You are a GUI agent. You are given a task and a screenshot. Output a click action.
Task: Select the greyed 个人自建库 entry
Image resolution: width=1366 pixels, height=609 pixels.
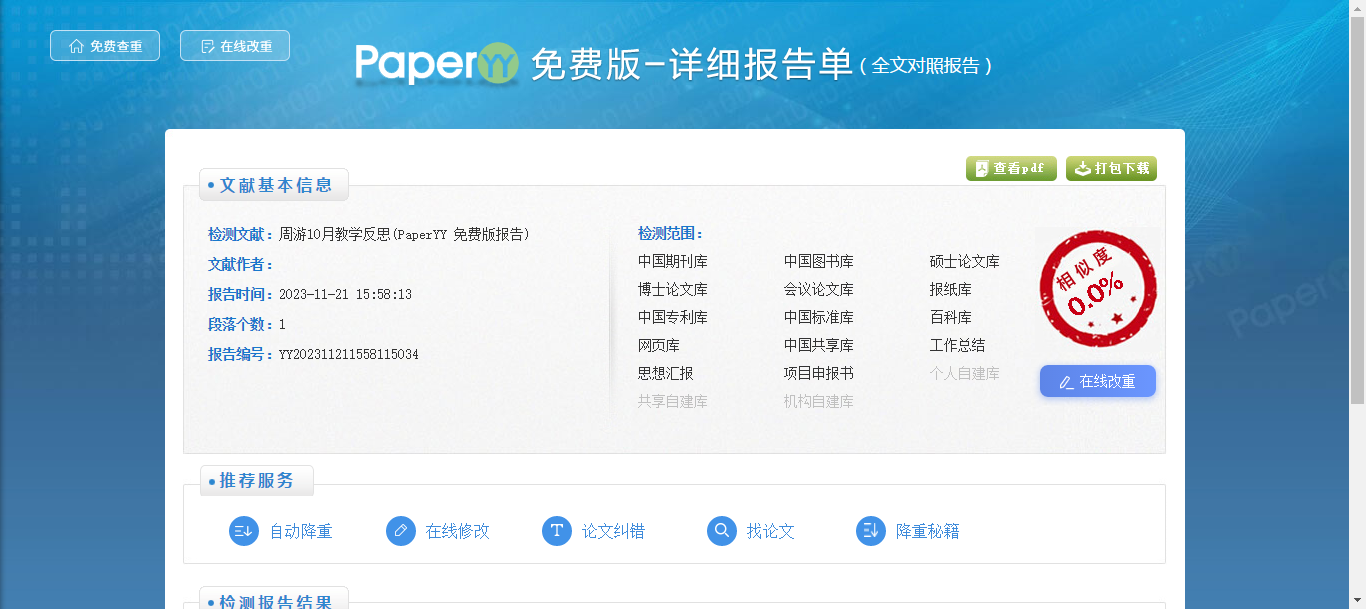click(x=965, y=374)
